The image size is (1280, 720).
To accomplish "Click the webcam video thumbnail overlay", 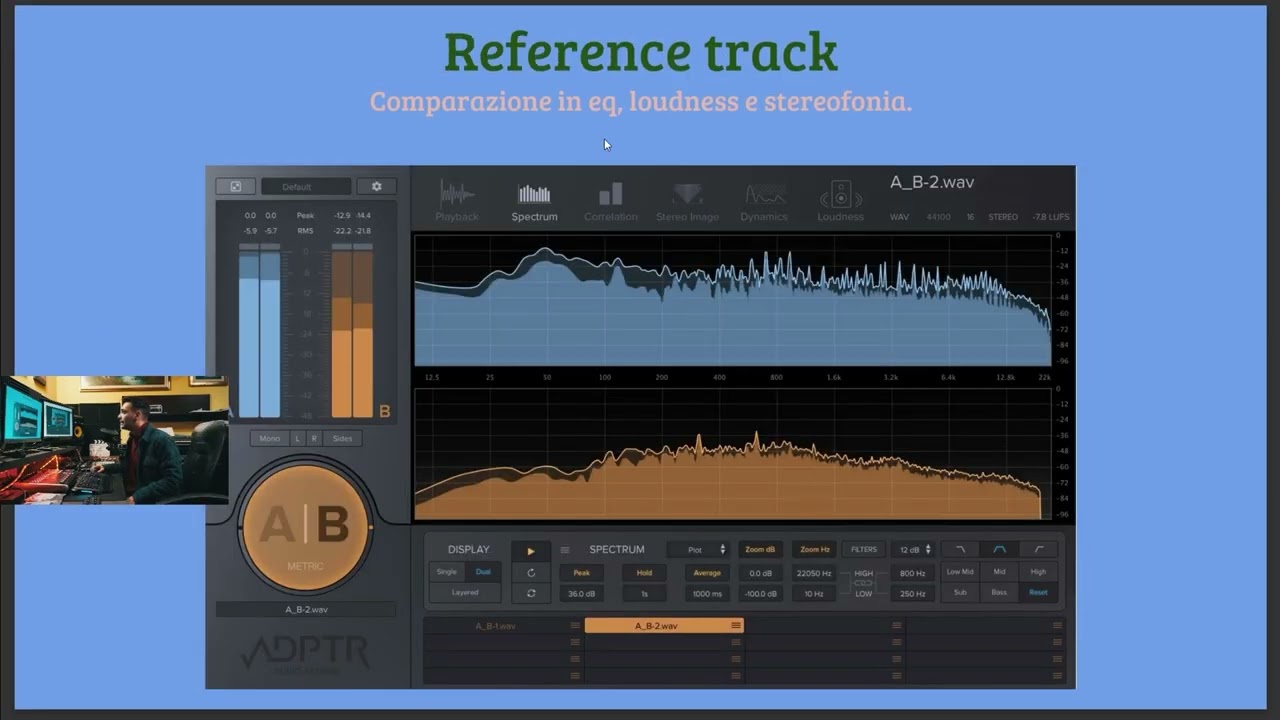I will tap(114, 440).
